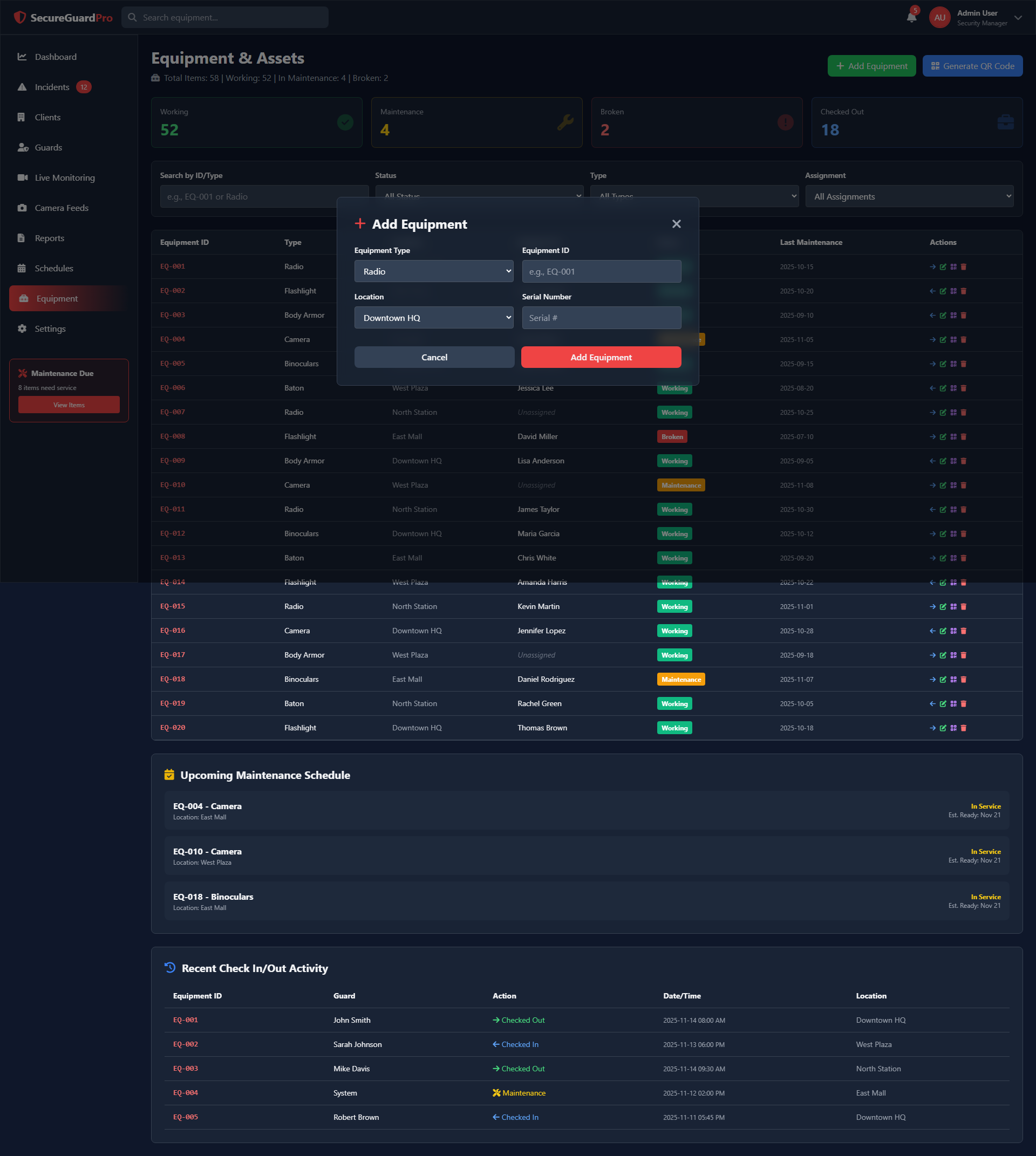Click the Equipment ID input field
The height and width of the screenshot is (1156, 1036).
pos(601,271)
